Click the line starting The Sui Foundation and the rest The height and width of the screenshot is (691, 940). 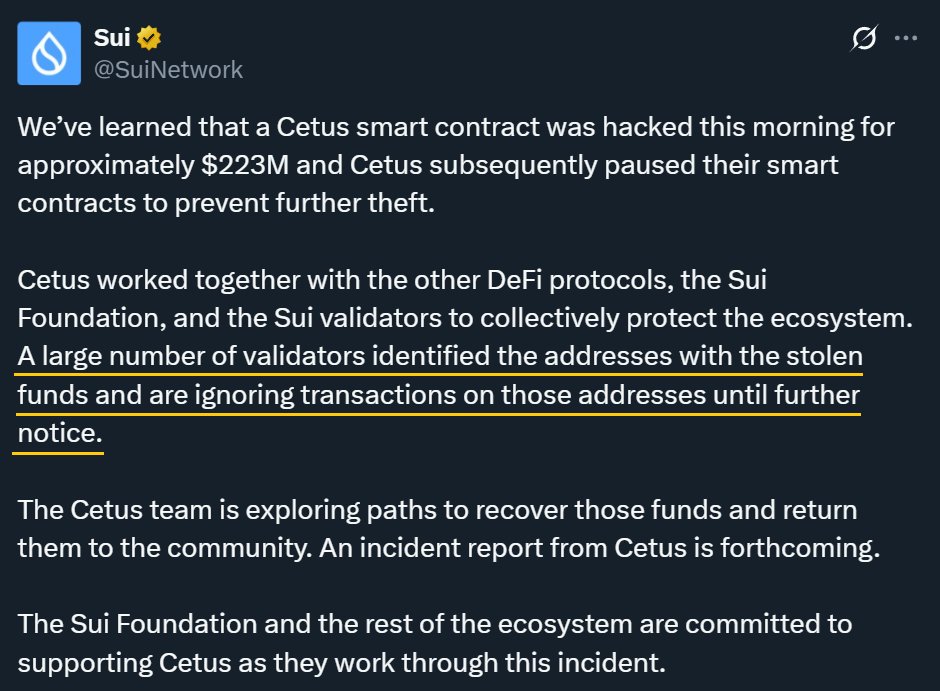coord(435,624)
